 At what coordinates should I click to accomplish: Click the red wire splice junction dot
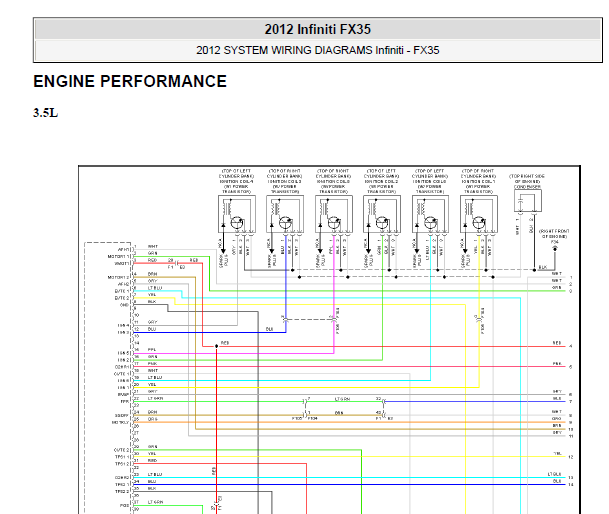[x=217, y=346]
